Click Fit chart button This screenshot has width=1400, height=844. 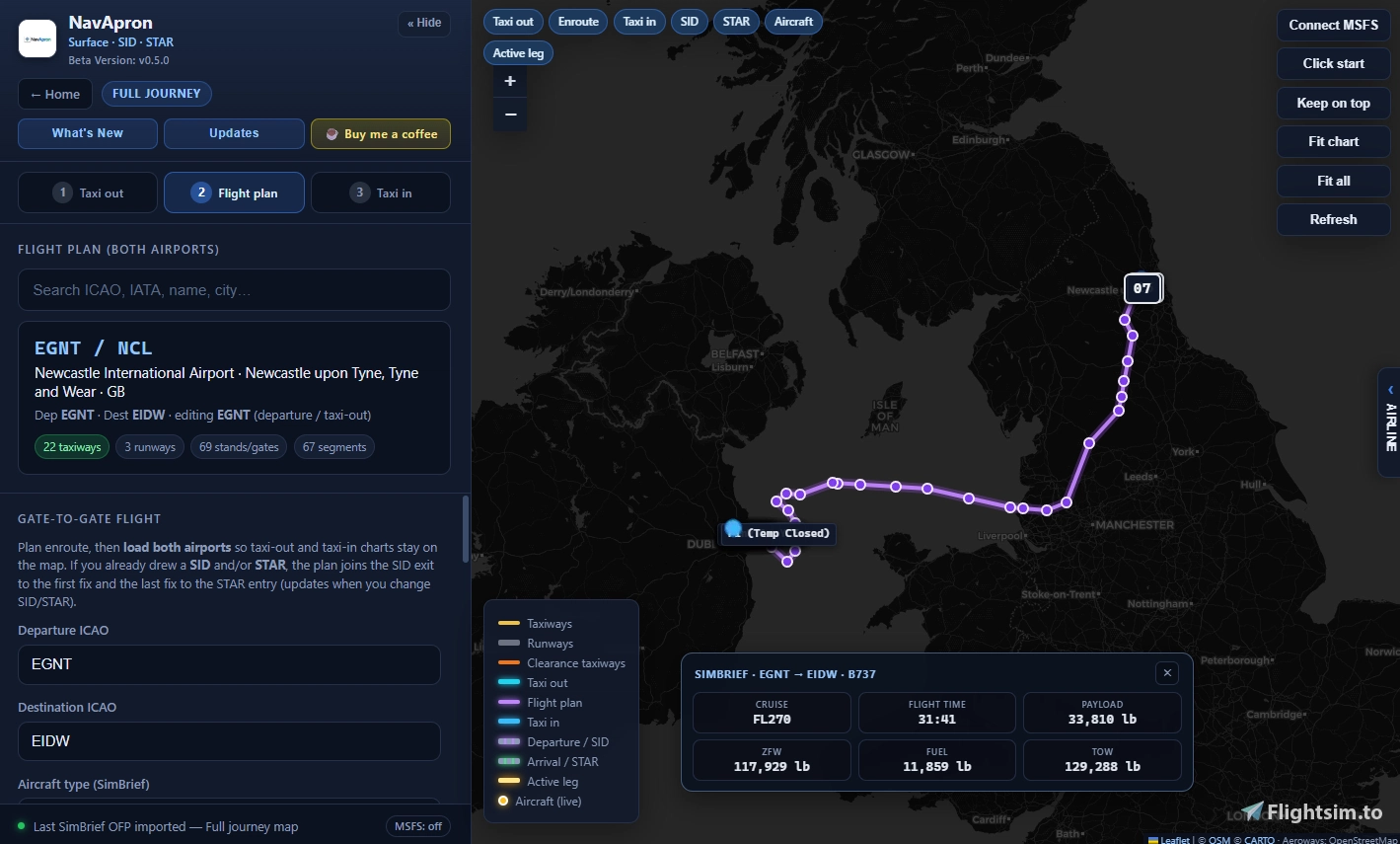(1333, 141)
